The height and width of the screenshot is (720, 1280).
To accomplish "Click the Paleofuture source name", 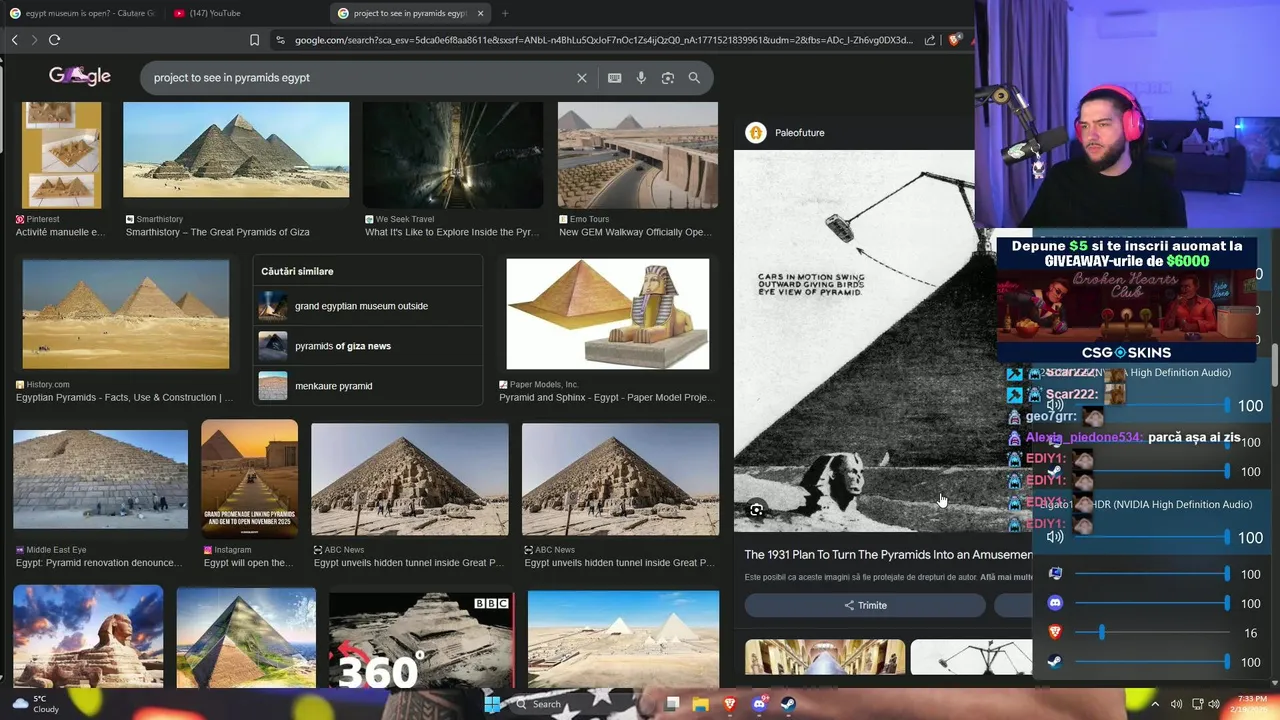I will 799,133.
